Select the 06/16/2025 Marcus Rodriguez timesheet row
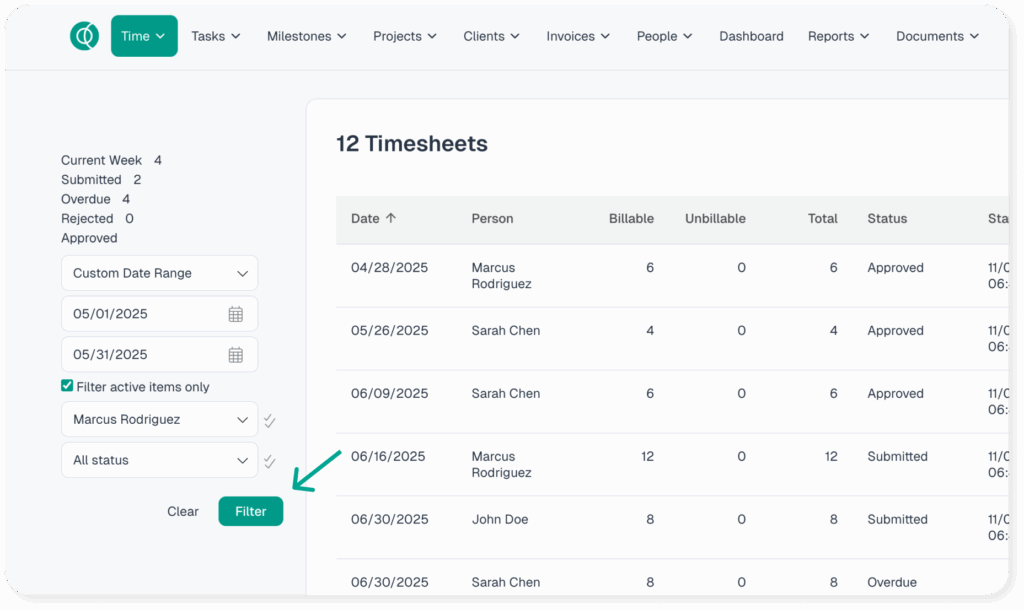The width and height of the screenshot is (1024, 610). [600, 464]
